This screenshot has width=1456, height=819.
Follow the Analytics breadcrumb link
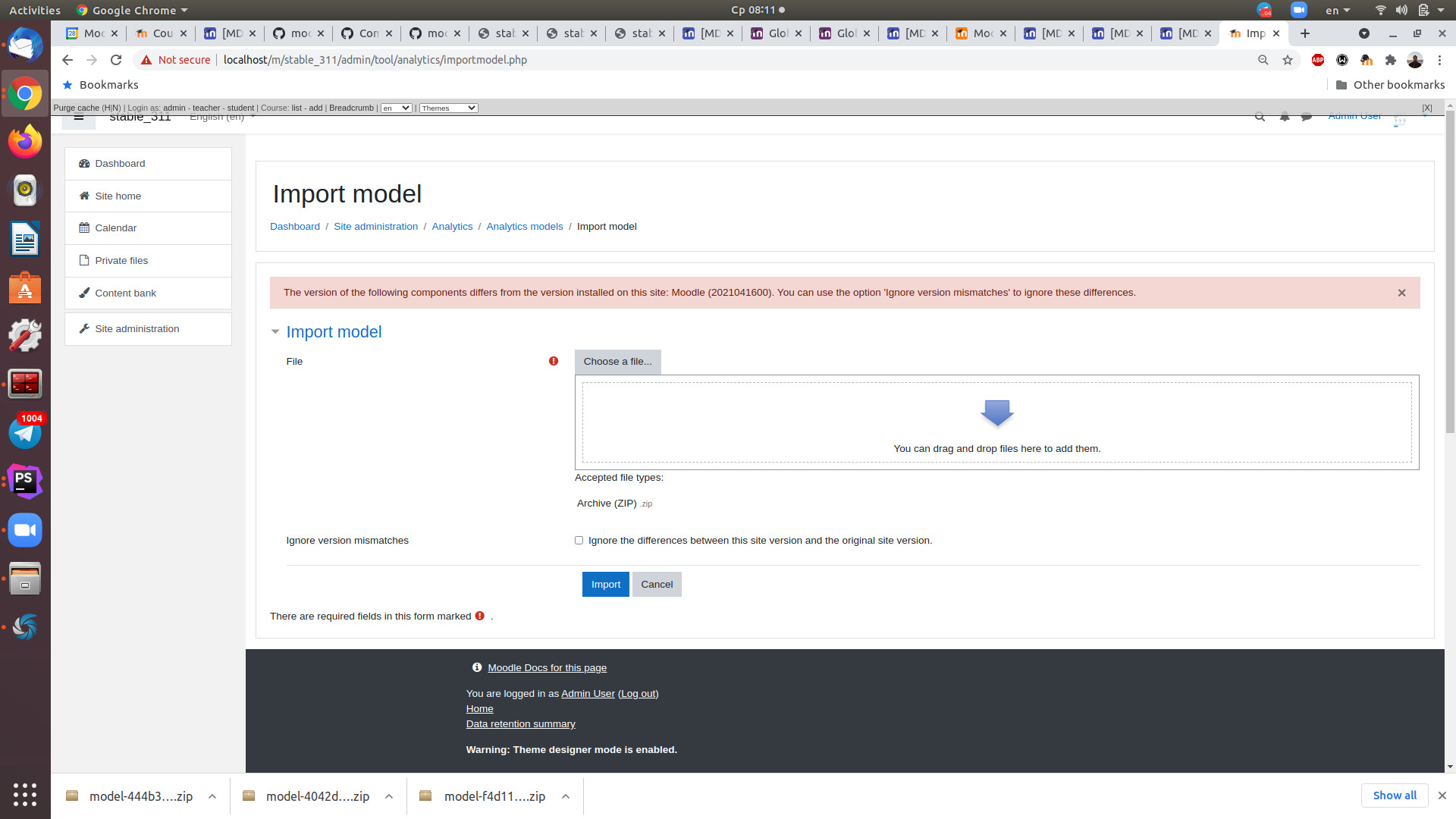tap(452, 227)
